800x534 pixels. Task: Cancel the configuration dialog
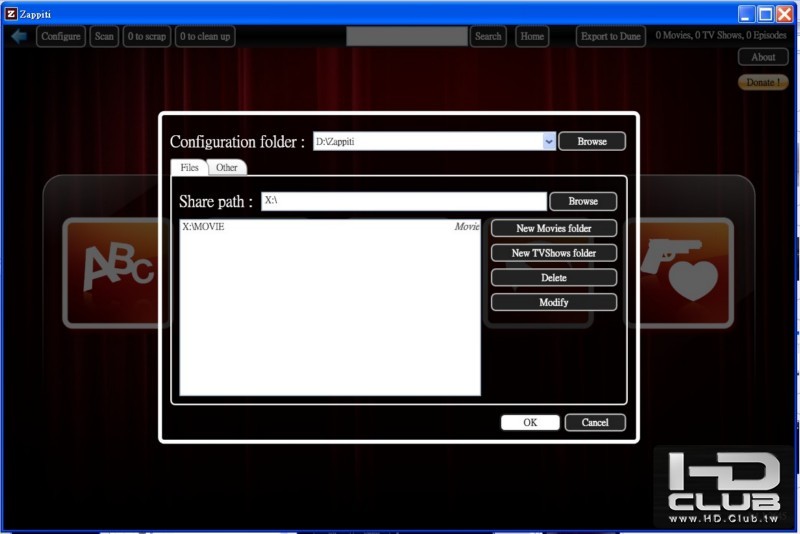(x=595, y=422)
